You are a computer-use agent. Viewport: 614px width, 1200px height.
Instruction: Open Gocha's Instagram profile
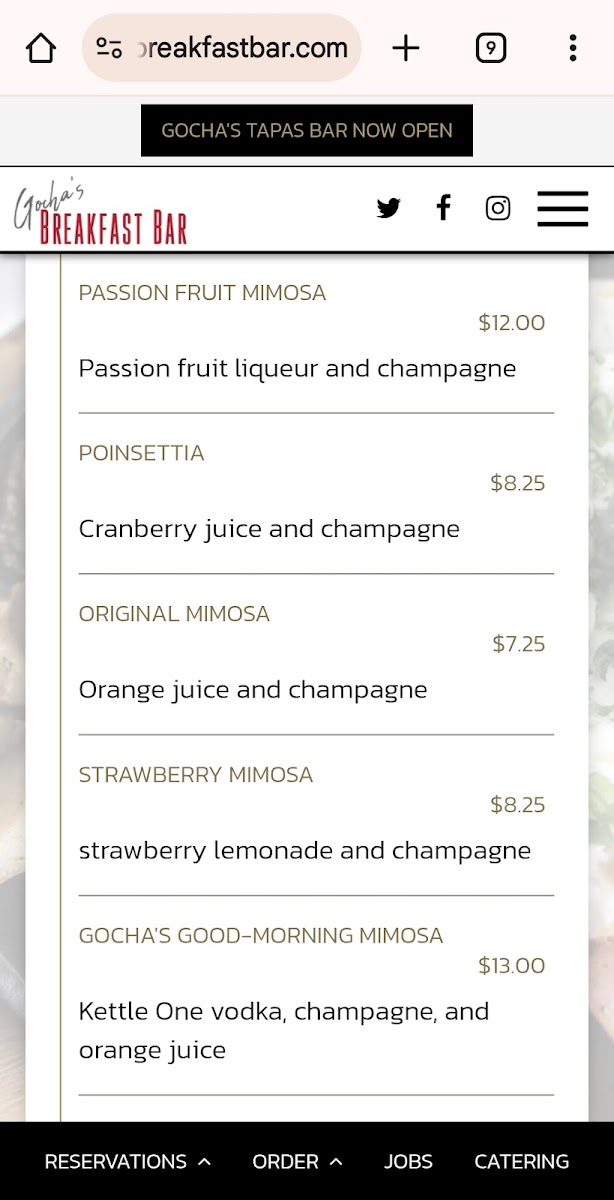(498, 208)
